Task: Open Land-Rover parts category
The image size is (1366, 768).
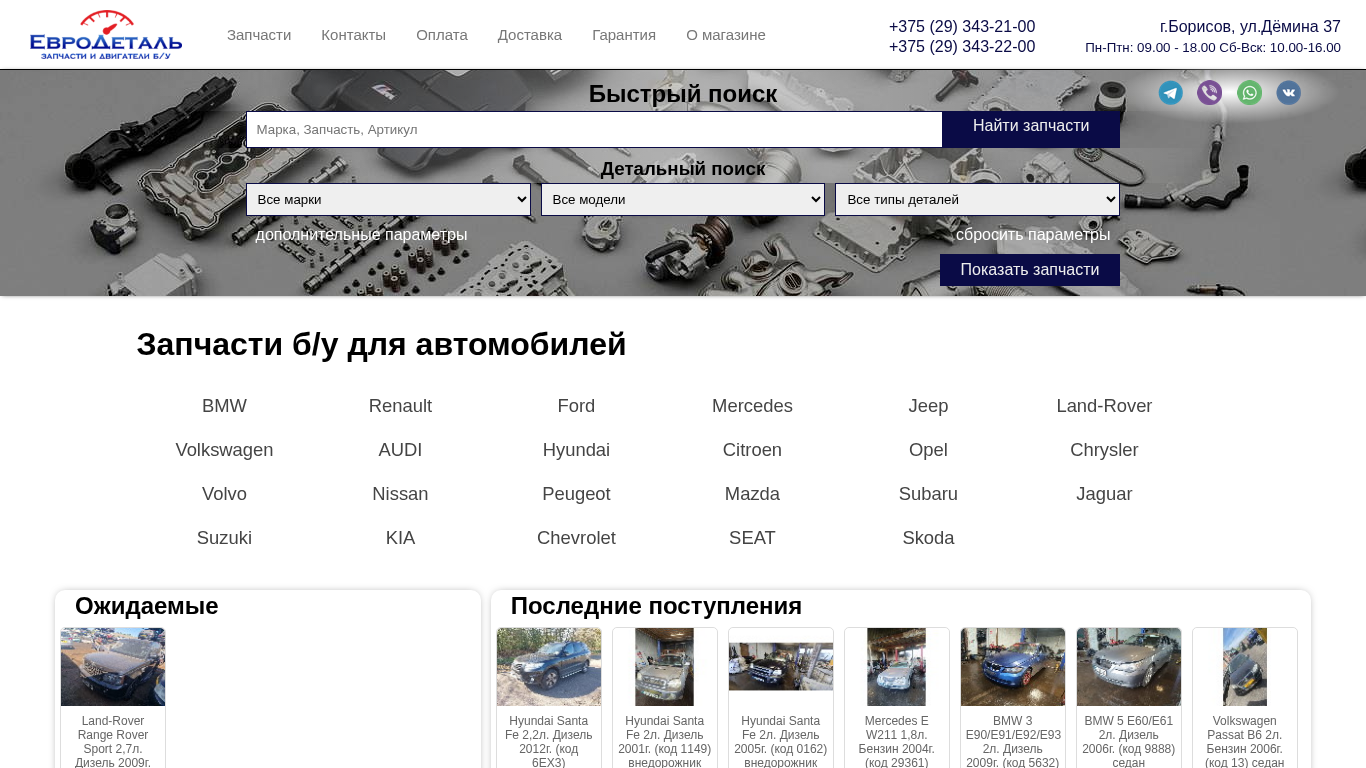Action: [x=1104, y=406]
